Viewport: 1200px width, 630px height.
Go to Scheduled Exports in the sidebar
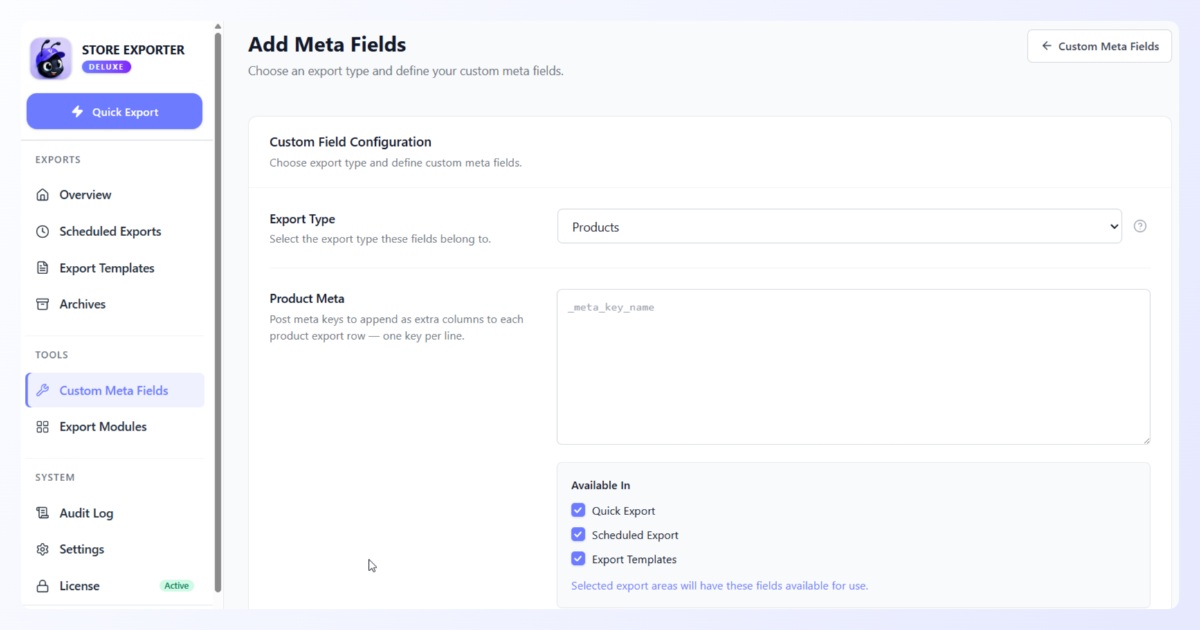[115, 231]
